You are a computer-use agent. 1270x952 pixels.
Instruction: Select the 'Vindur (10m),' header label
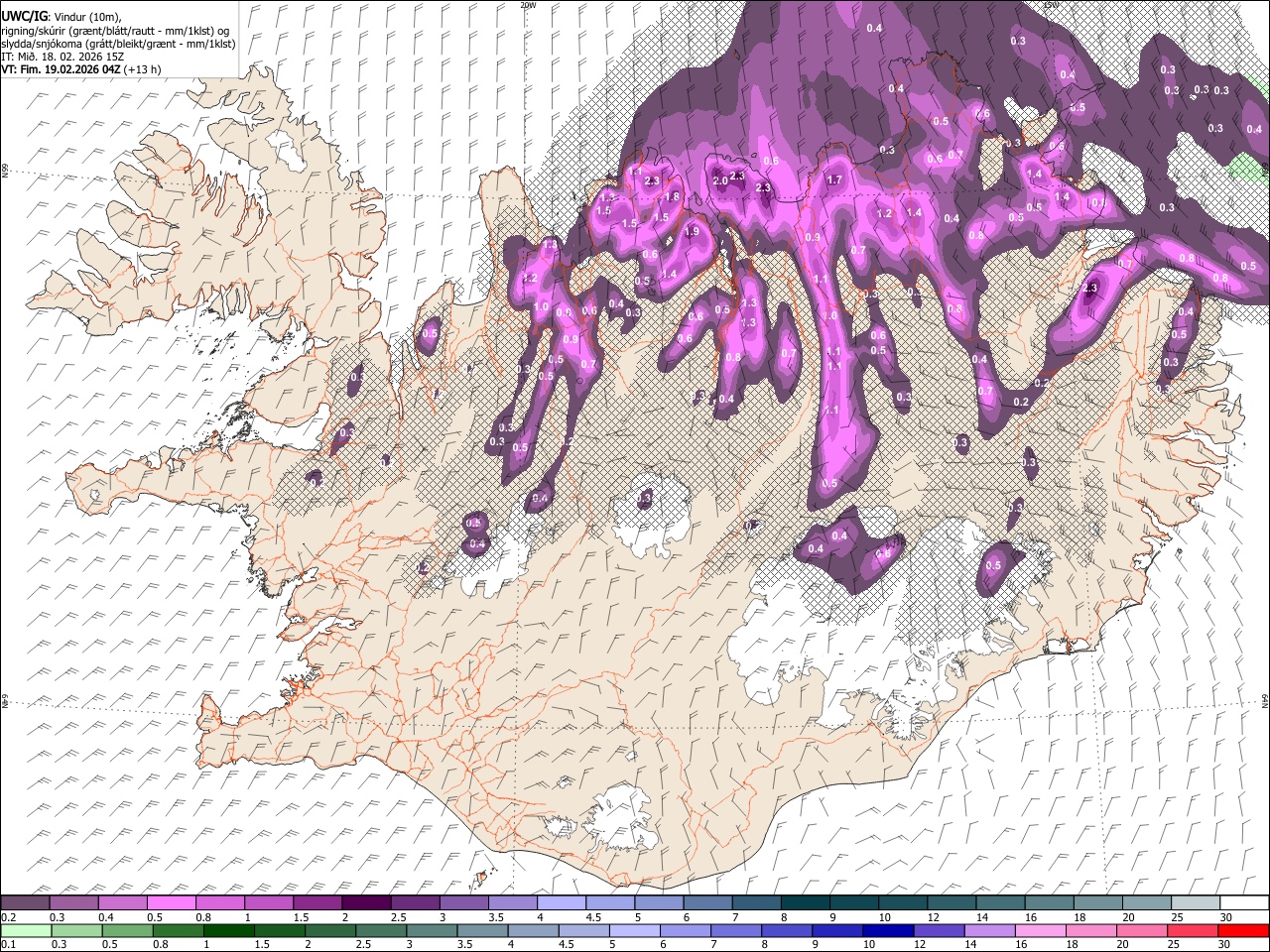(88, 16)
